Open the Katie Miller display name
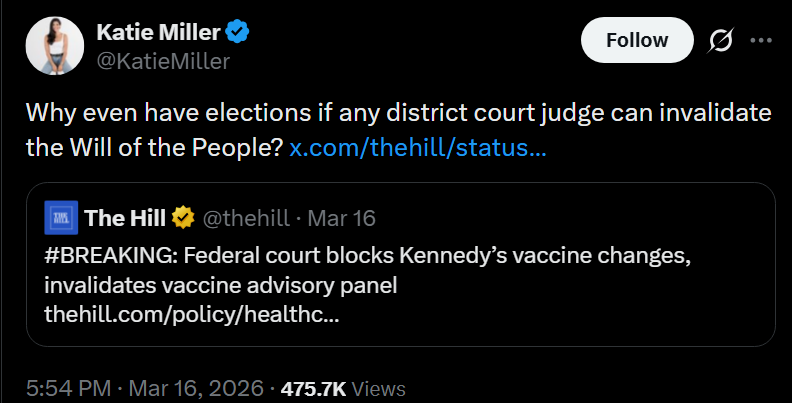The width and height of the screenshot is (792, 403). pyautogui.click(x=157, y=32)
